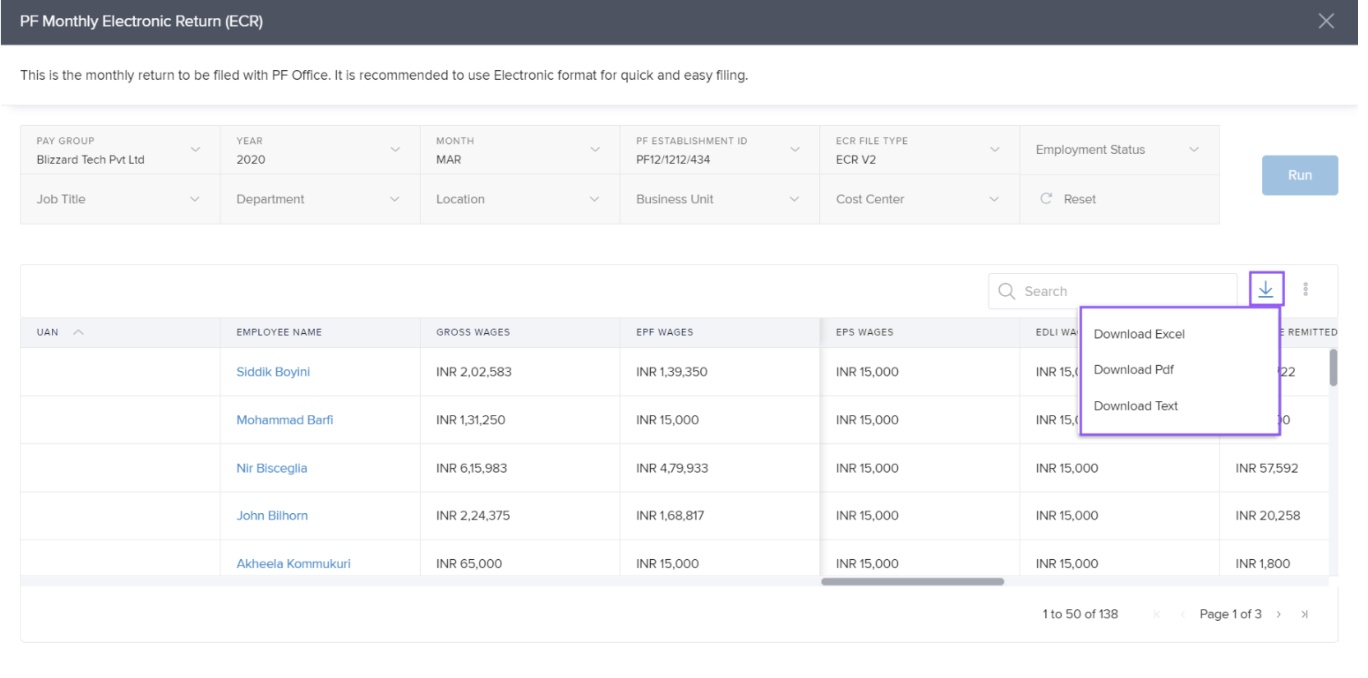The image size is (1368, 678).
Task: Expand the Month dropdown
Action: click(x=595, y=150)
